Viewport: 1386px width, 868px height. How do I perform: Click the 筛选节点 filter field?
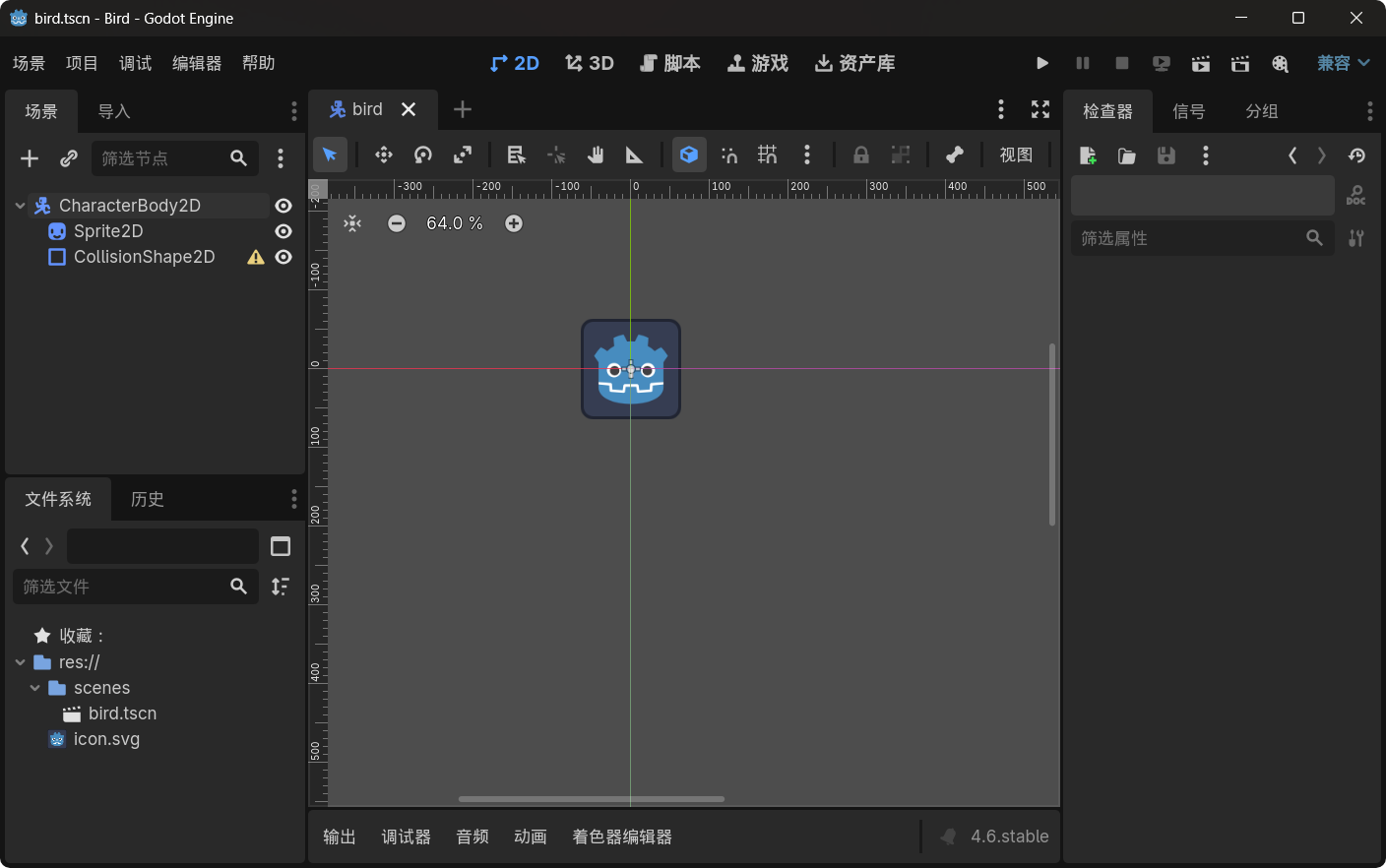pyautogui.click(x=175, y=158)
